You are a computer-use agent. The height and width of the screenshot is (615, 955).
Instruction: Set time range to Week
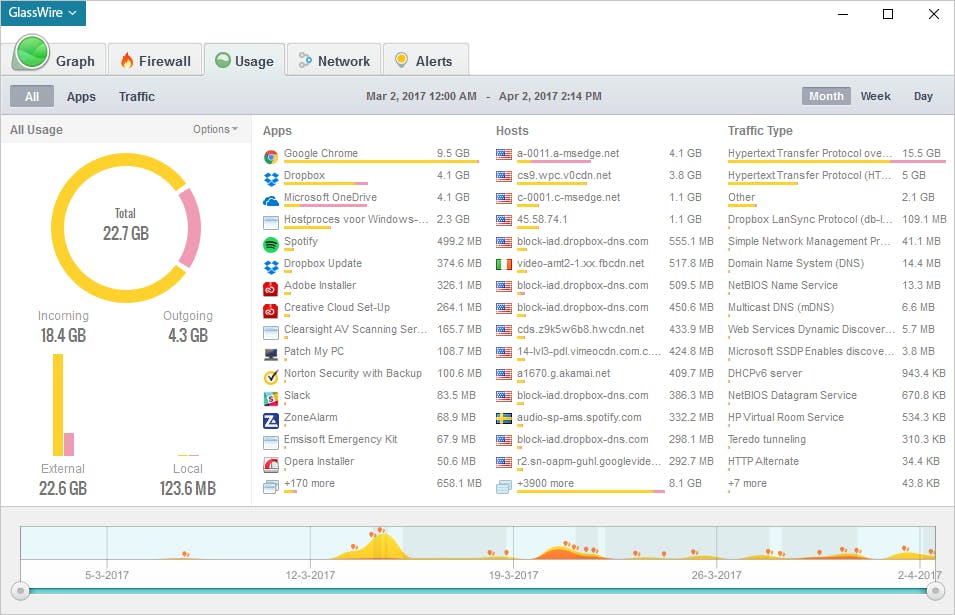point(875,96)
